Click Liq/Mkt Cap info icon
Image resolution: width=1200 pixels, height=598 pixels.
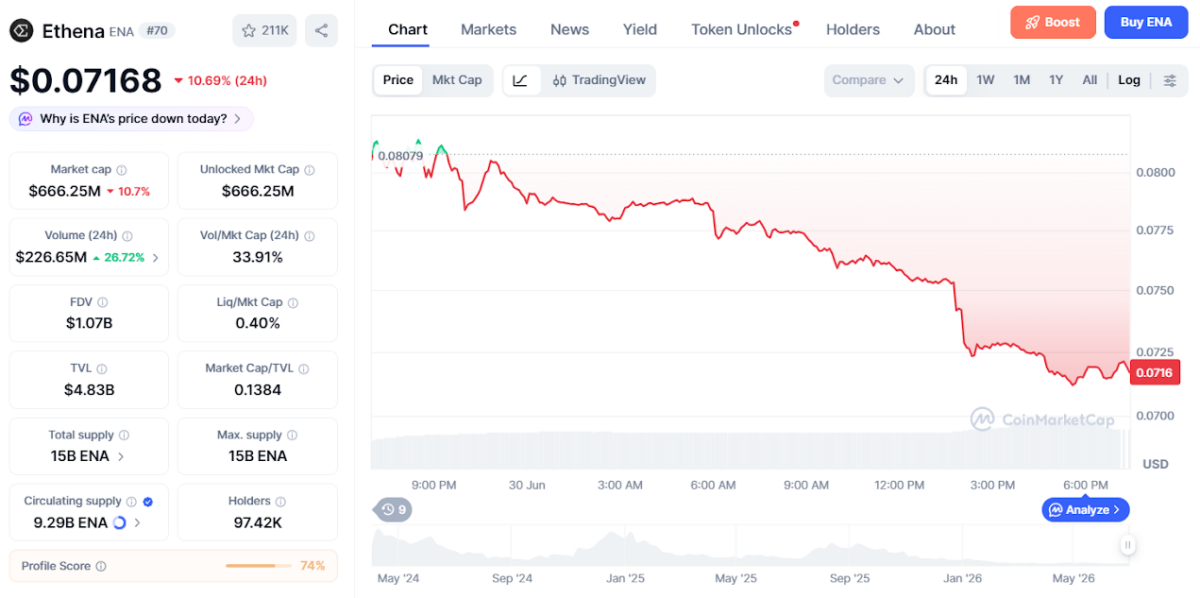[293, 302]
